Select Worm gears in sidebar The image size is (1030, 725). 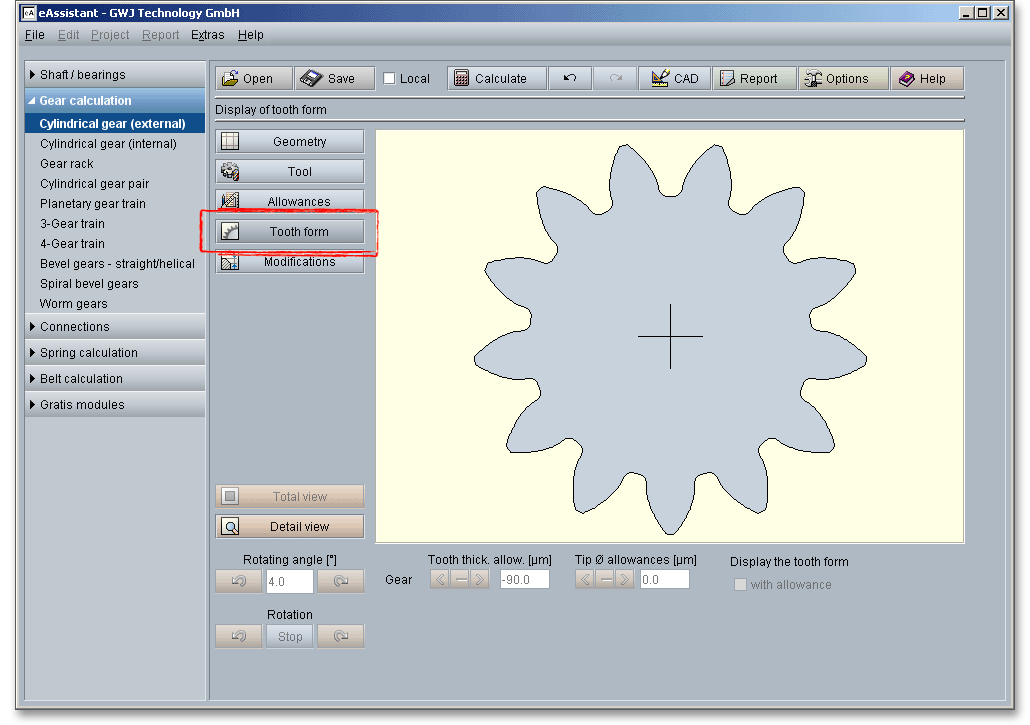[x=74, y=304]
